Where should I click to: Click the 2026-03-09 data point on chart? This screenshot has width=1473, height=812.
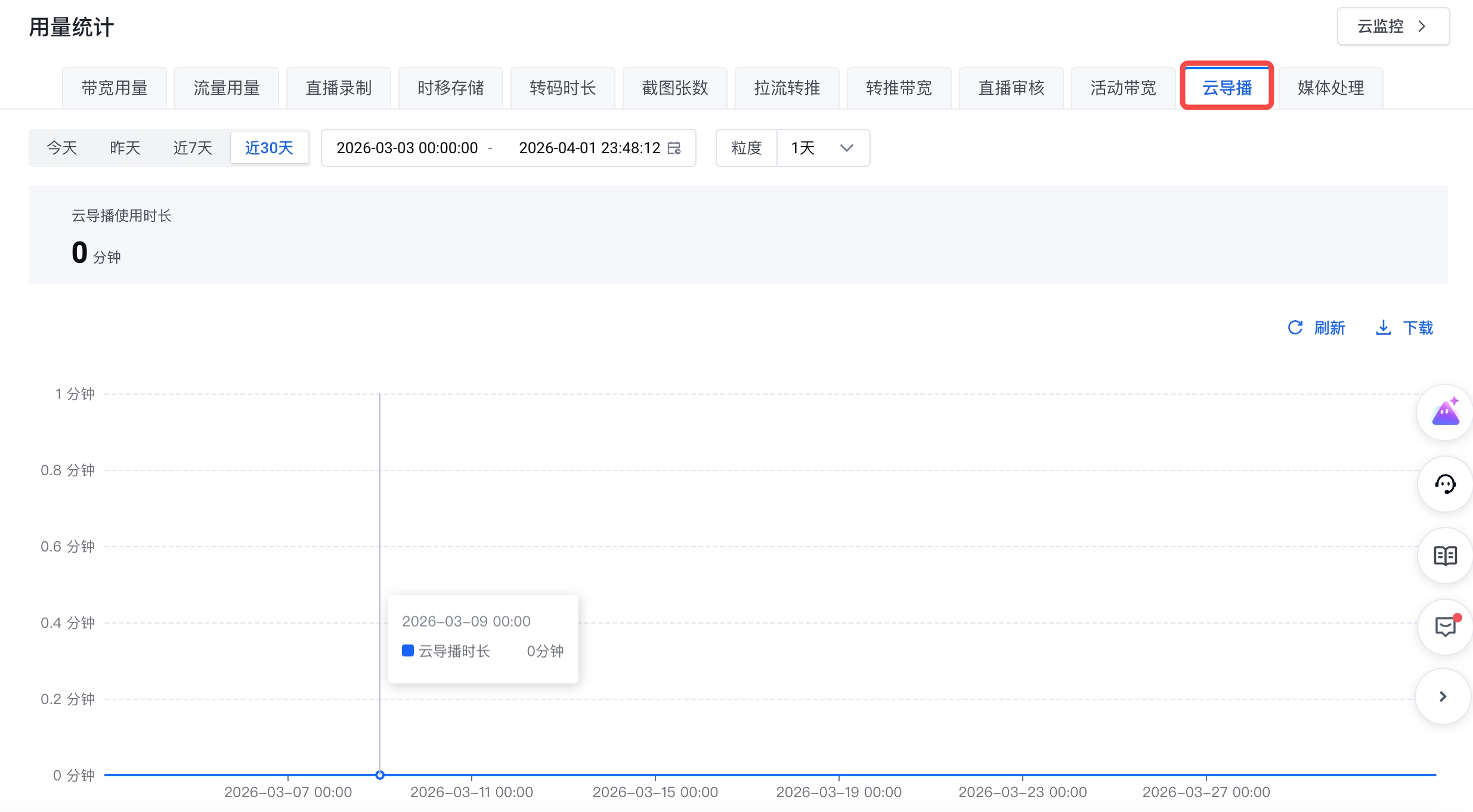(380, 775)
